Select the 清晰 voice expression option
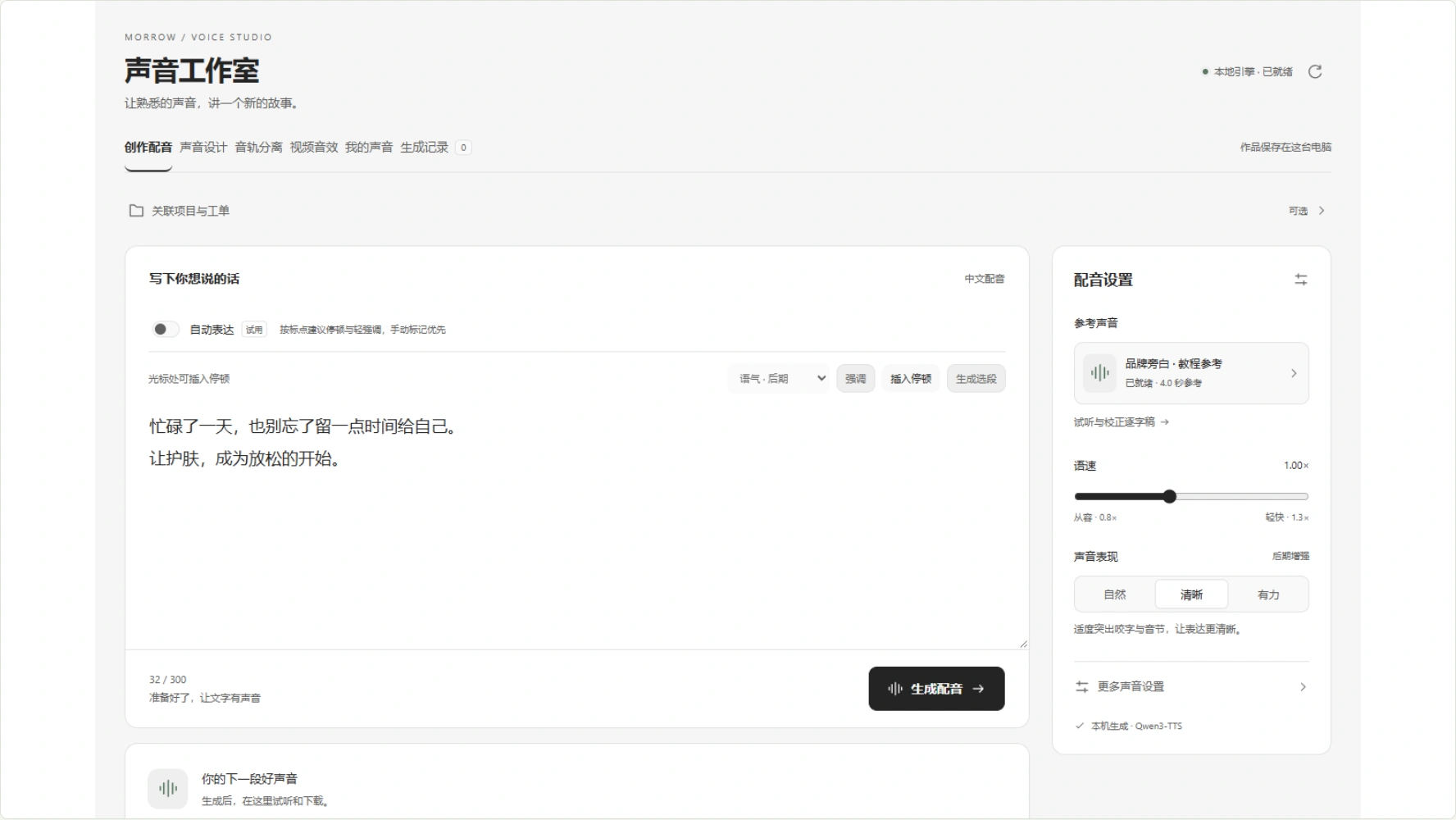Image resolution: width=1456 pixels, height=820 pixels. [x=1191, y=594]
